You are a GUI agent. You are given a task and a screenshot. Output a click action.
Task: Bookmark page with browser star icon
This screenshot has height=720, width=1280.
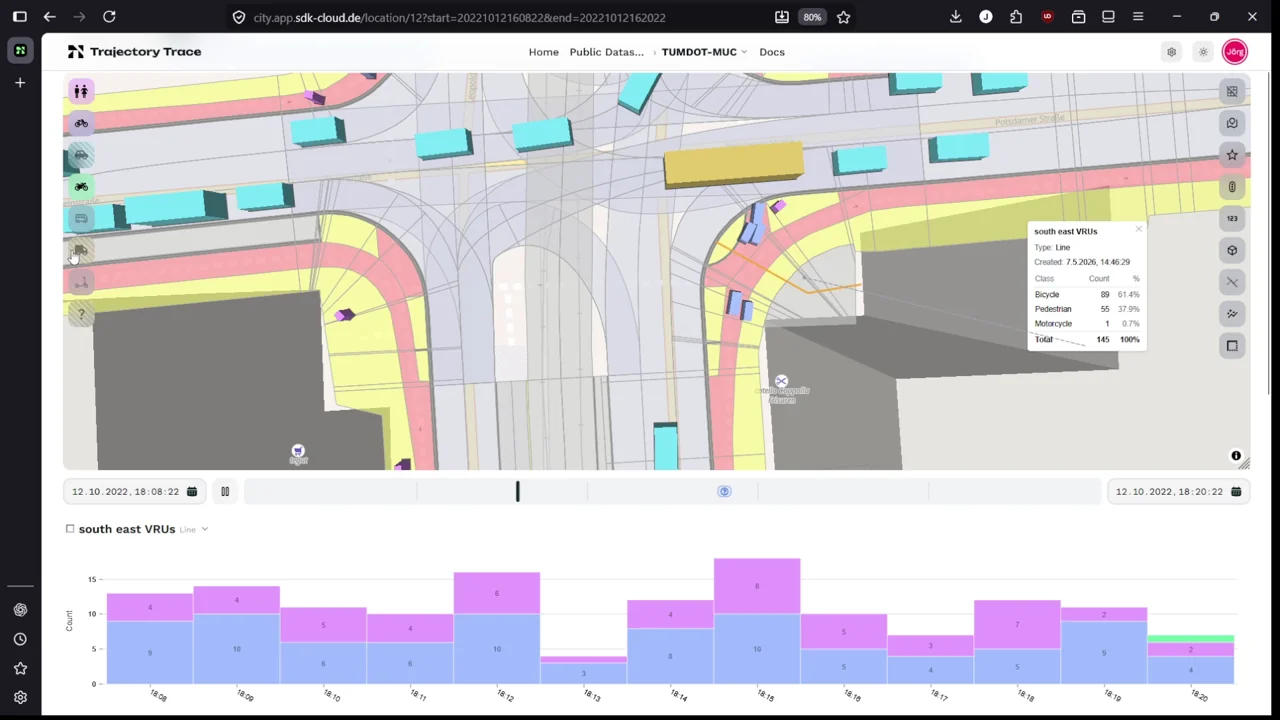(843, 17)
